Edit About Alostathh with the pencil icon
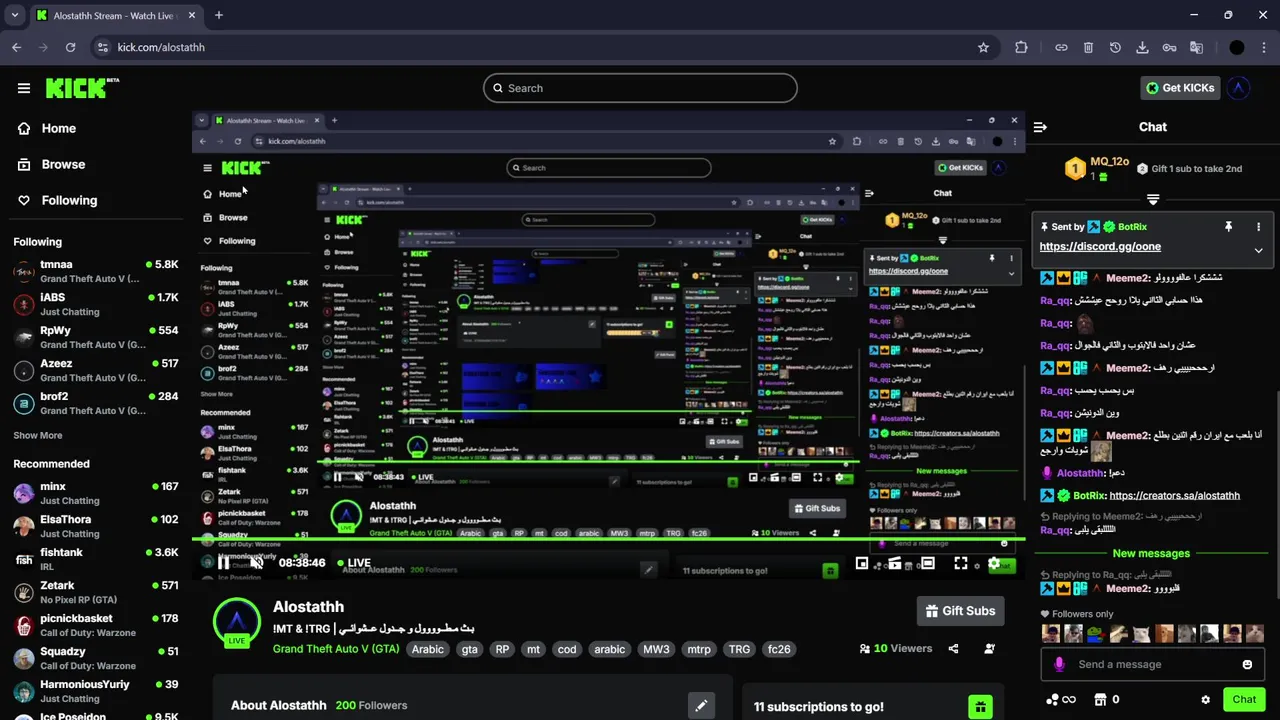The height and width of the screenshot is (720, 1280). (701, 705)
